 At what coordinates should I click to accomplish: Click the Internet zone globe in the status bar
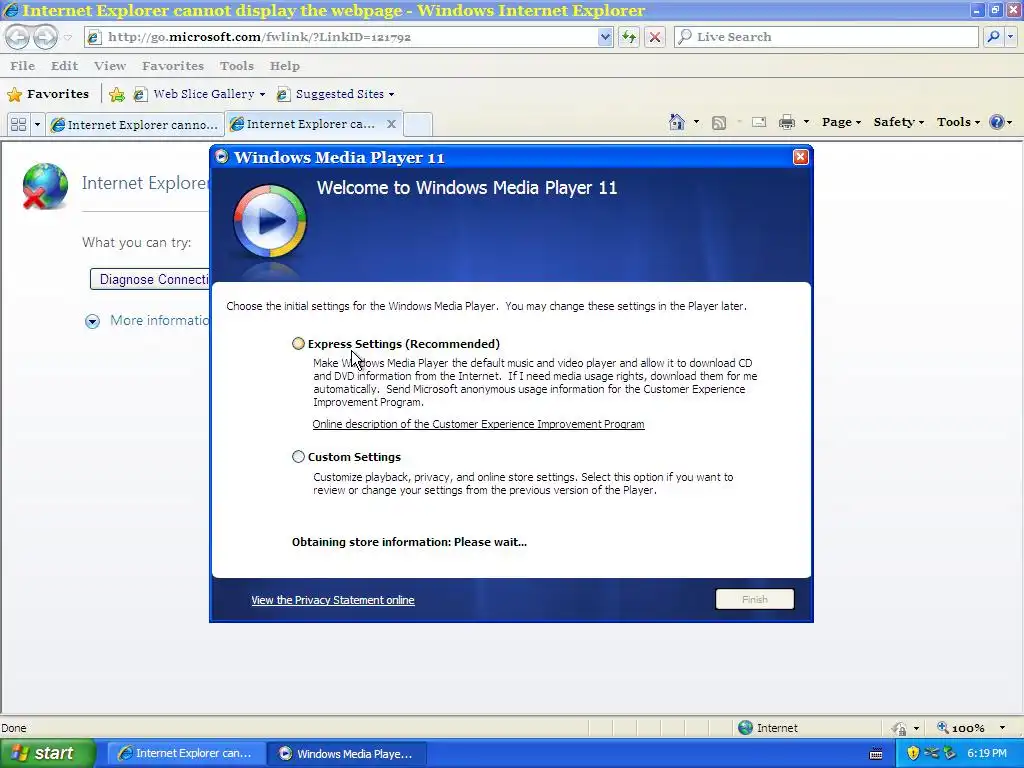point(745,728)
